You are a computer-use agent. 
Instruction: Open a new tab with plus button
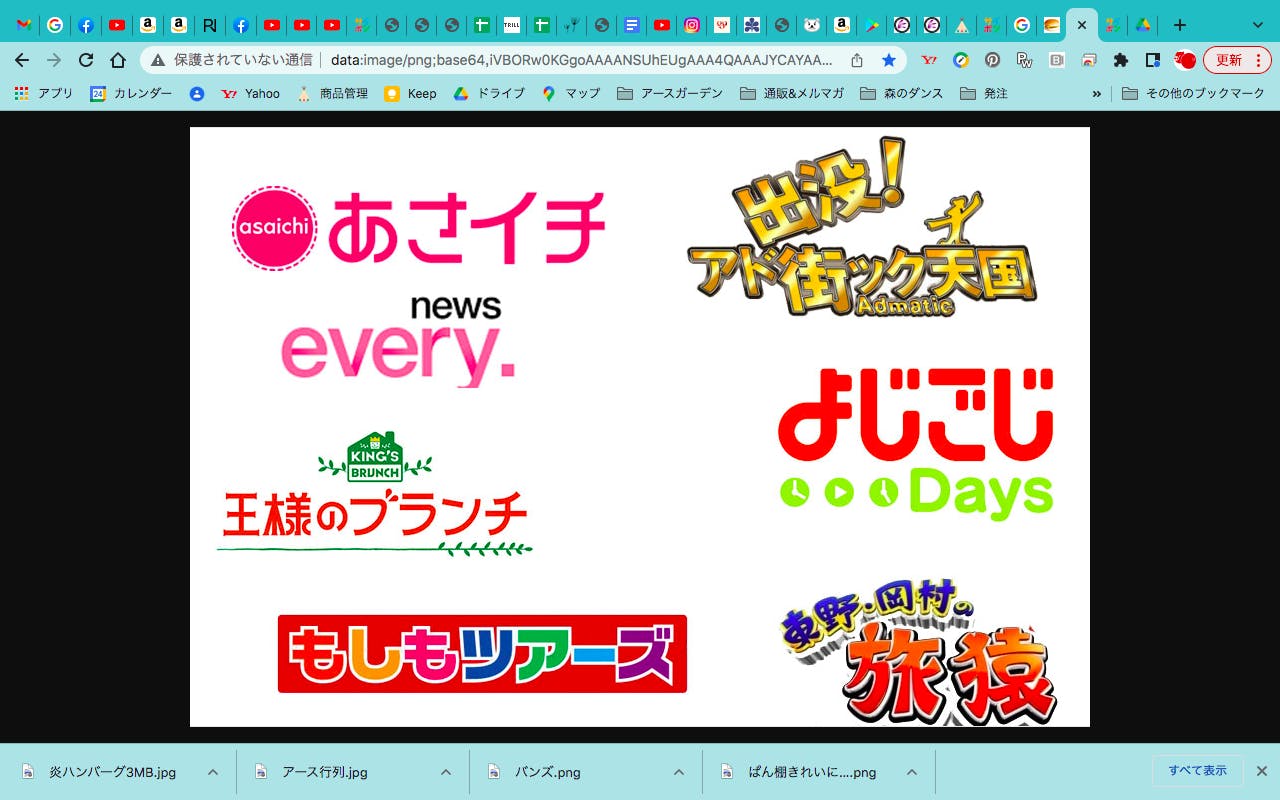tap(1180, 25)
